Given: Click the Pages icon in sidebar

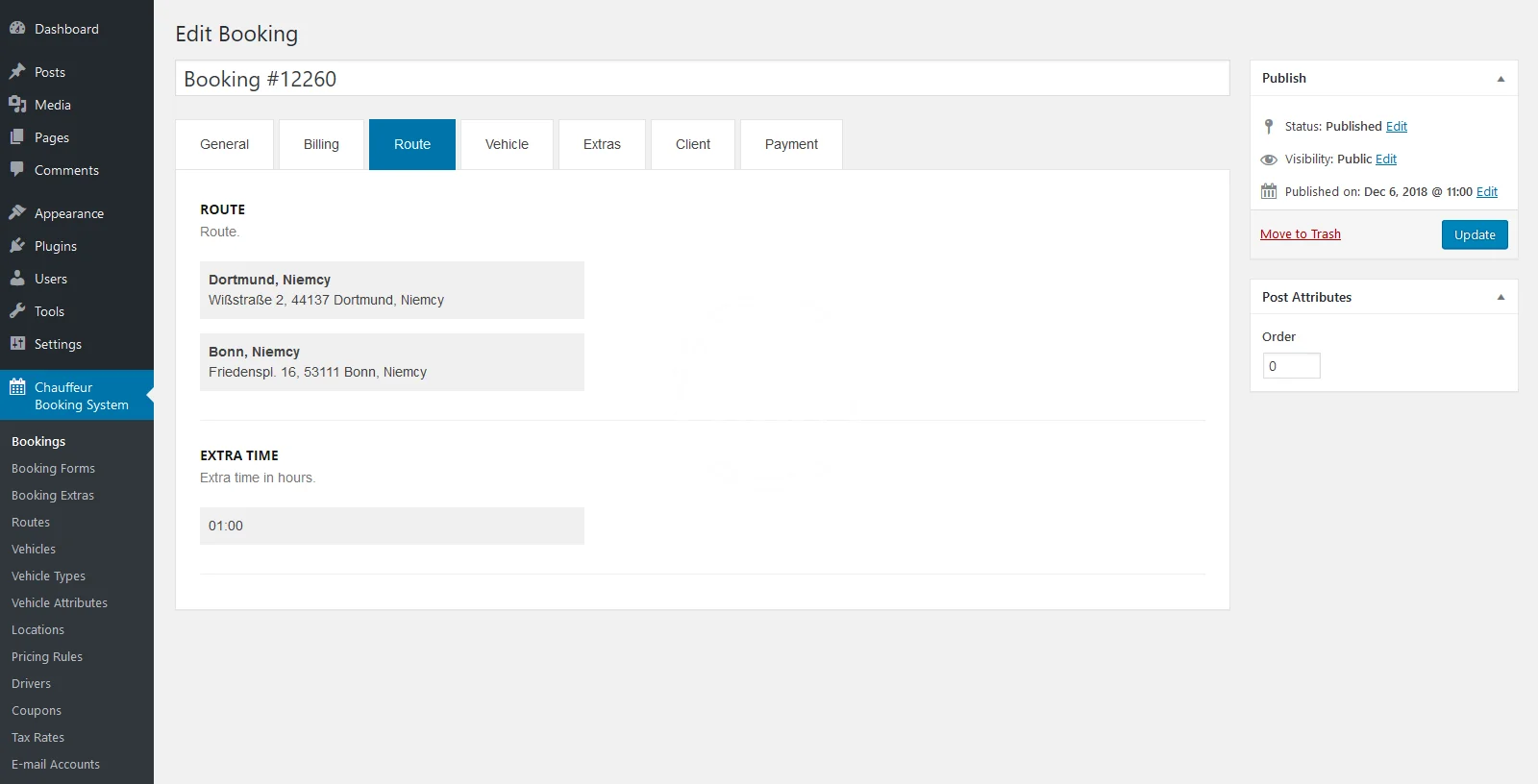Looking at the screenshot, I should (x=17, y=137).
